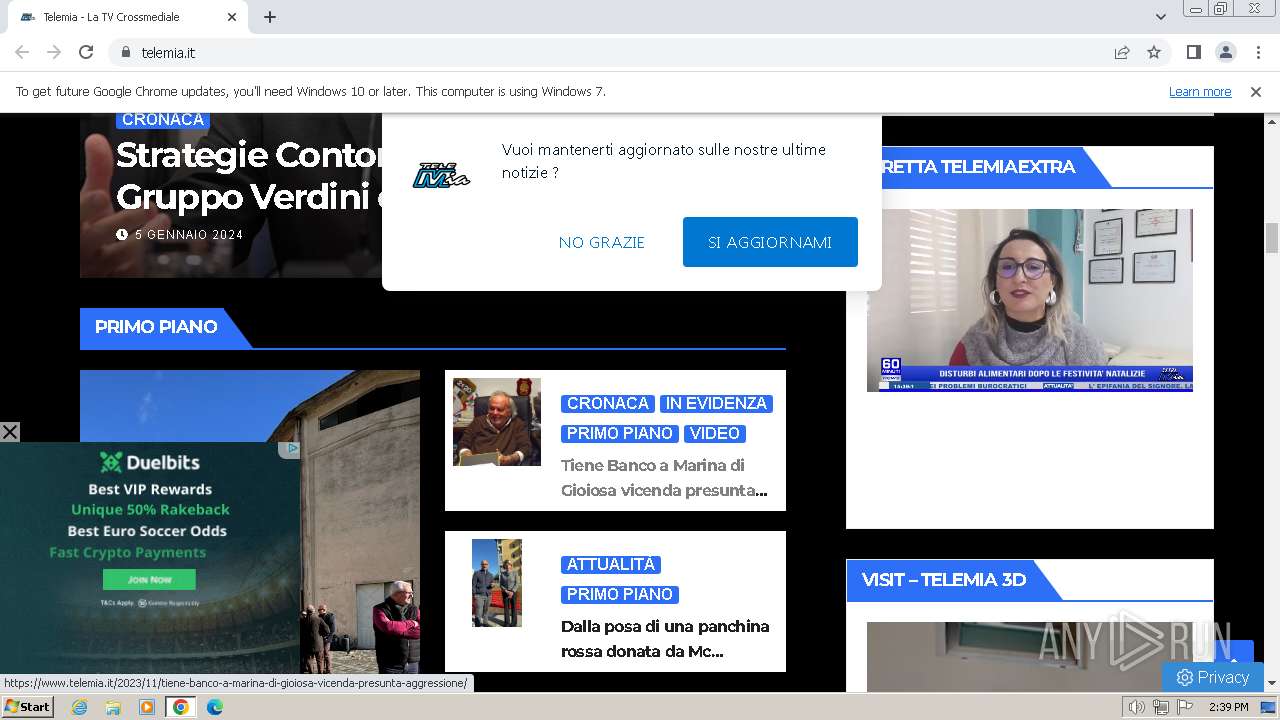The width and height of the screenshot is (1280, 720).
Task: View site lock information icon
Action: [126, 52]
